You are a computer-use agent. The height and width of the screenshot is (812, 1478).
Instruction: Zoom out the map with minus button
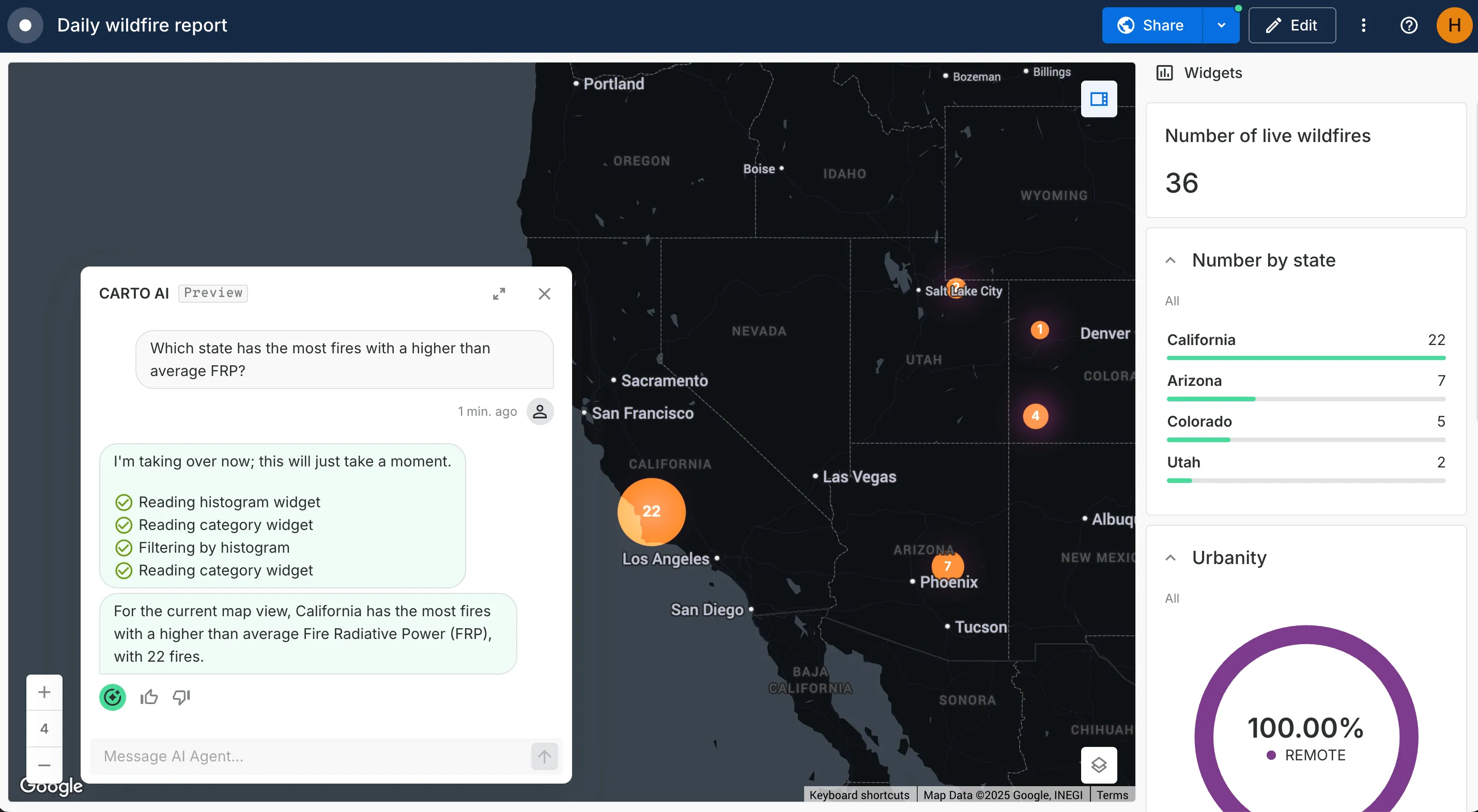(44, 764)
